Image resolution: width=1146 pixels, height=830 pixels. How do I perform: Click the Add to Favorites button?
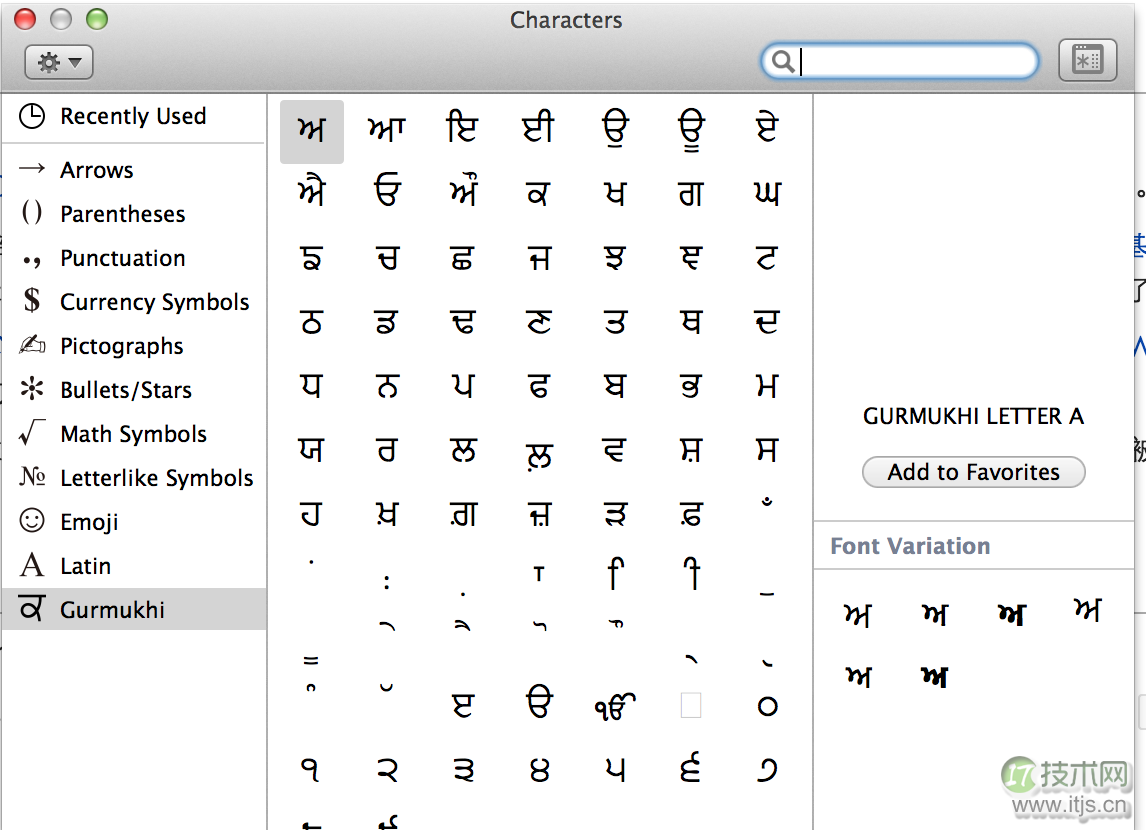[x=974, y=472]
